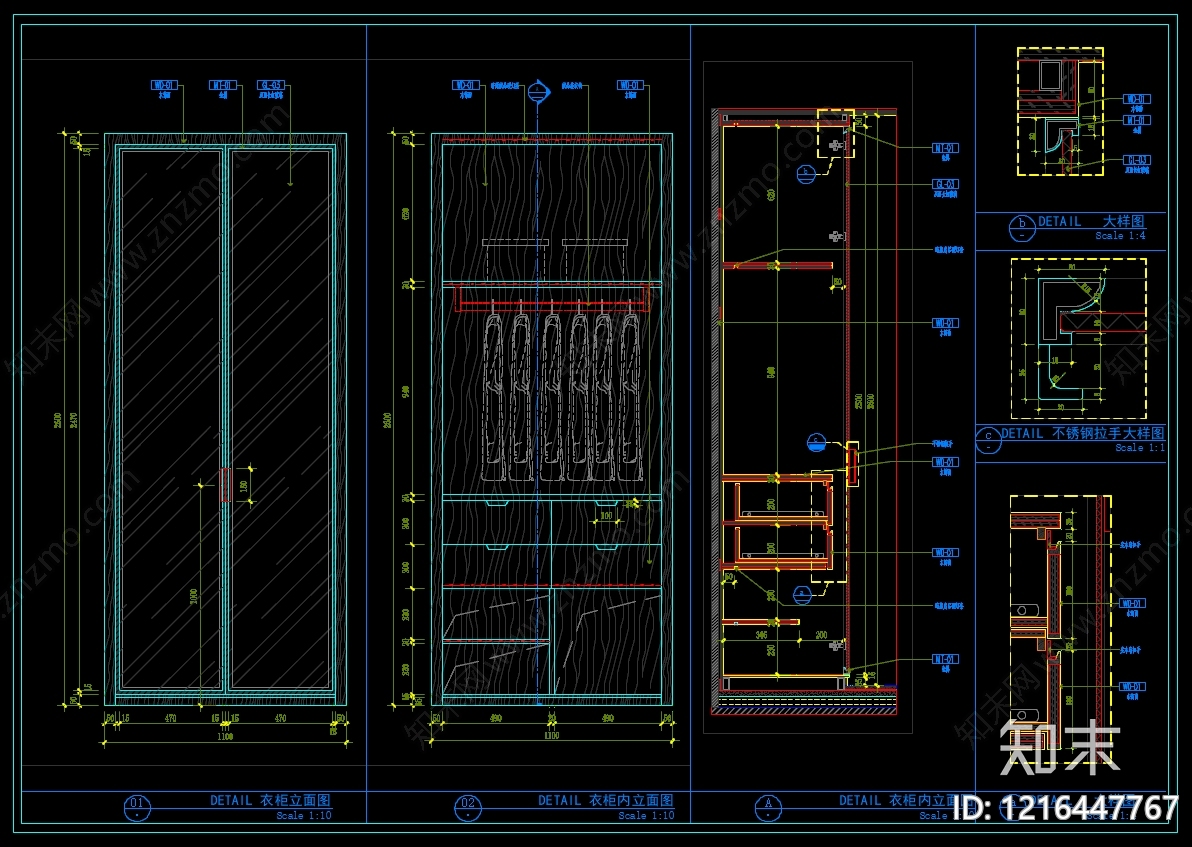Click the stainless steel handle profile drawing
Screen dimensions: 1192x847
click(1078, 338)
